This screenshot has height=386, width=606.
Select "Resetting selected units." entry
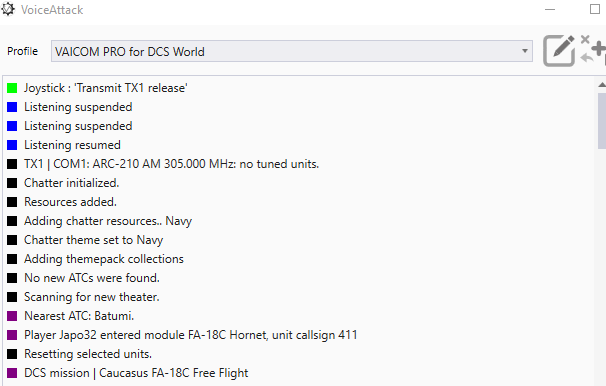tap(88, 354)
